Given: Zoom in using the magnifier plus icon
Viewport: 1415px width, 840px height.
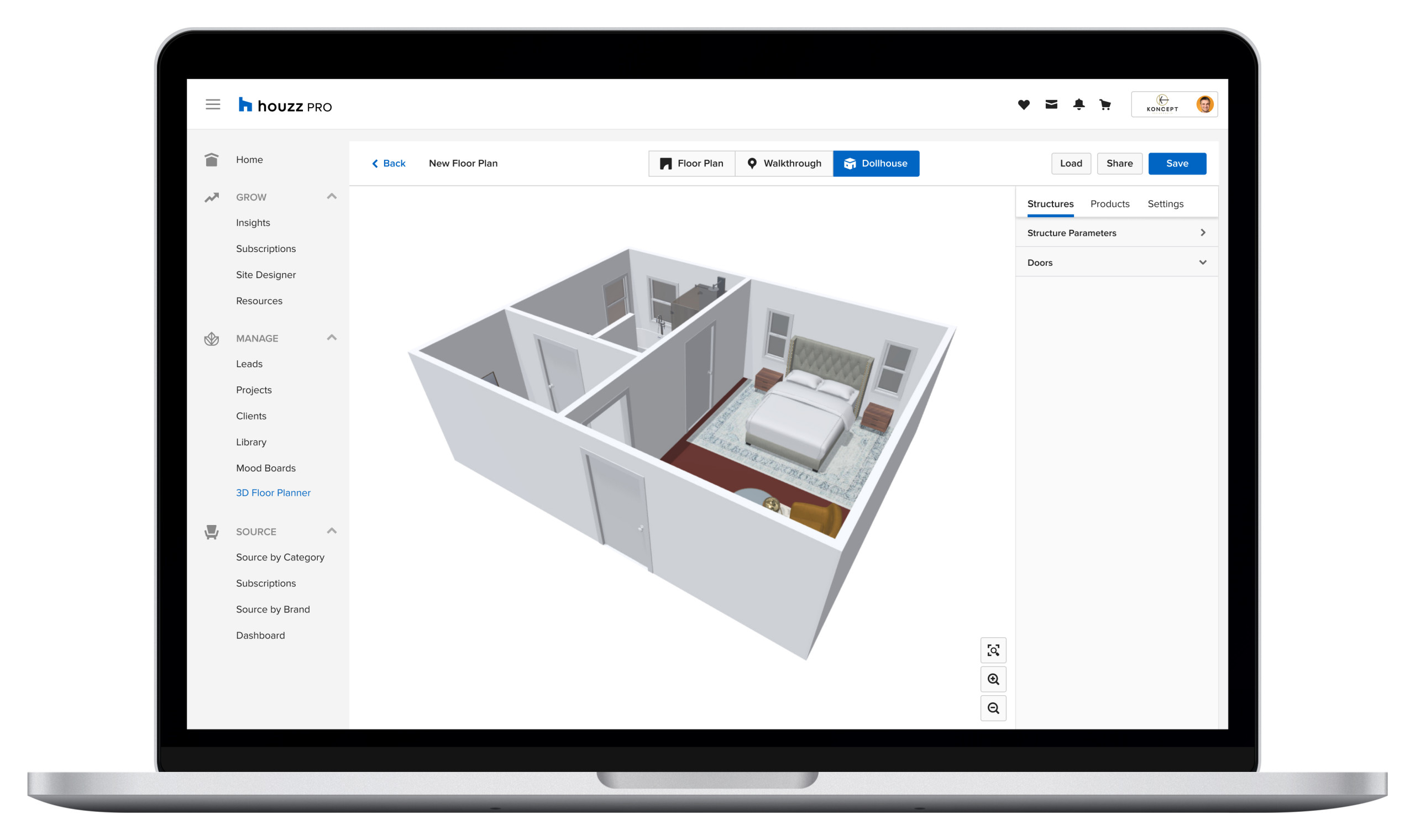Looking at the screenshot, I should 993,679.
